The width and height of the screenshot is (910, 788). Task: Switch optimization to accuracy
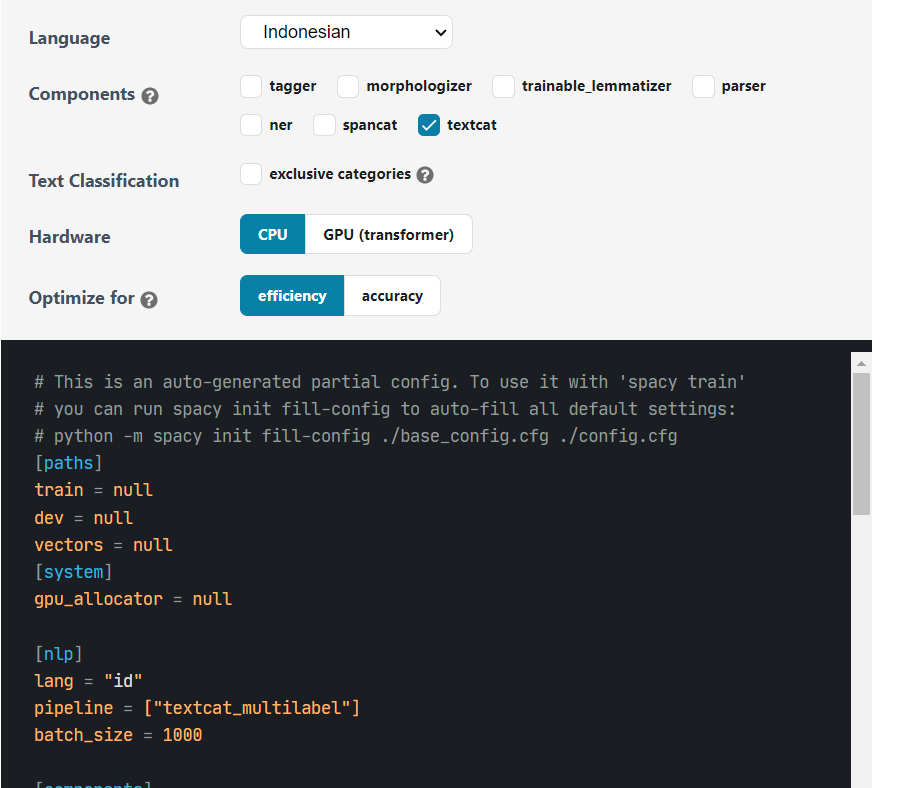click(x=392, y=296)
